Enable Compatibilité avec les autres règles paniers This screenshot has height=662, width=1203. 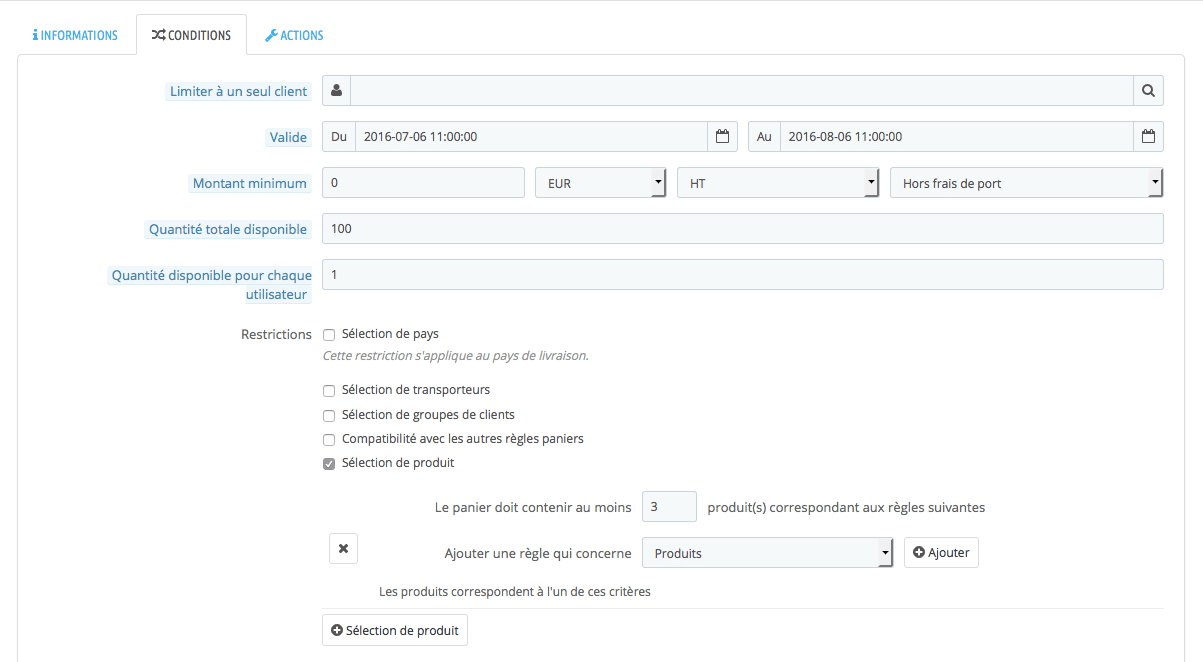click(x=329, y=439)
